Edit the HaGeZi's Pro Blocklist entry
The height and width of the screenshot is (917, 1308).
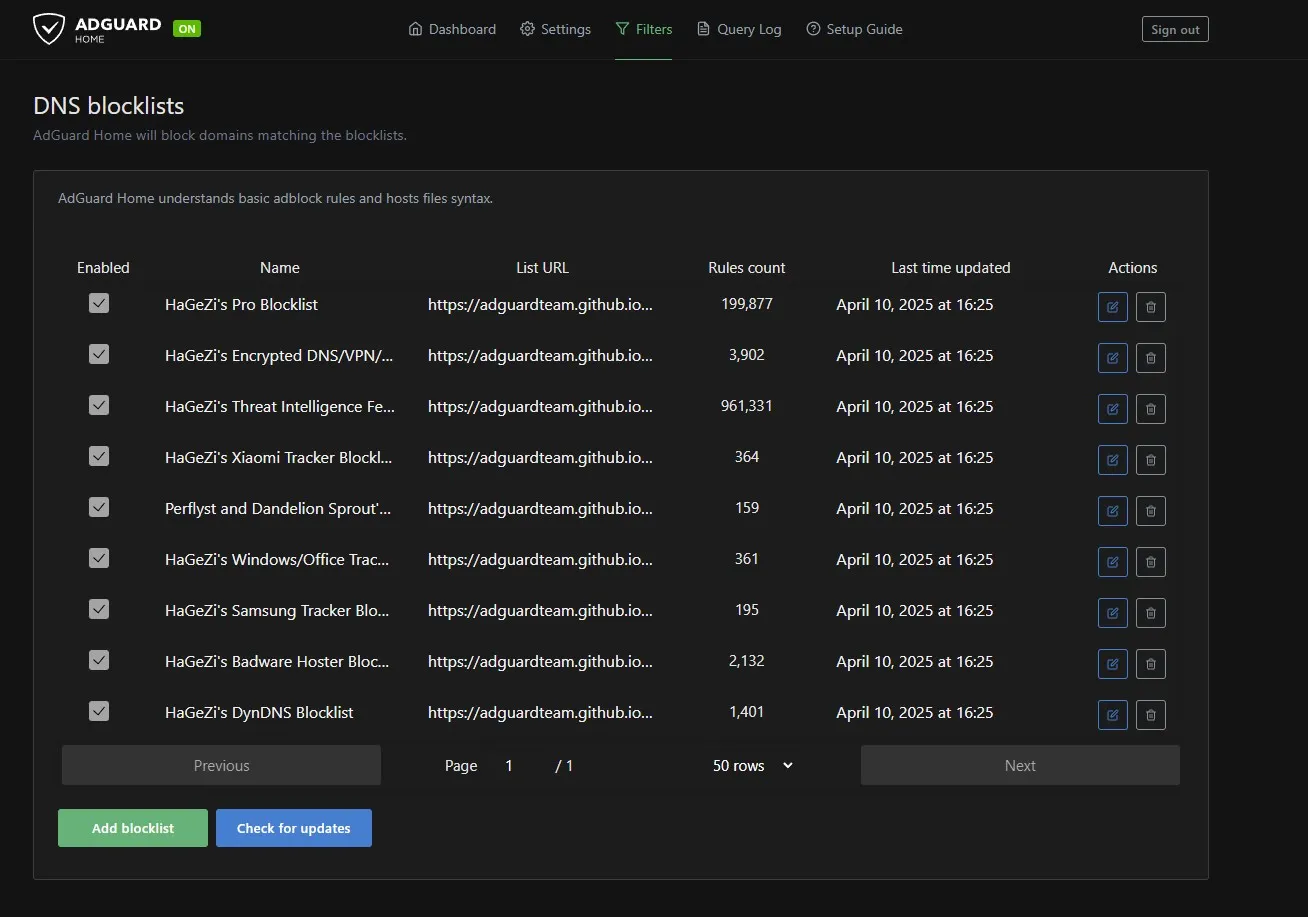tap(1112, 307)
